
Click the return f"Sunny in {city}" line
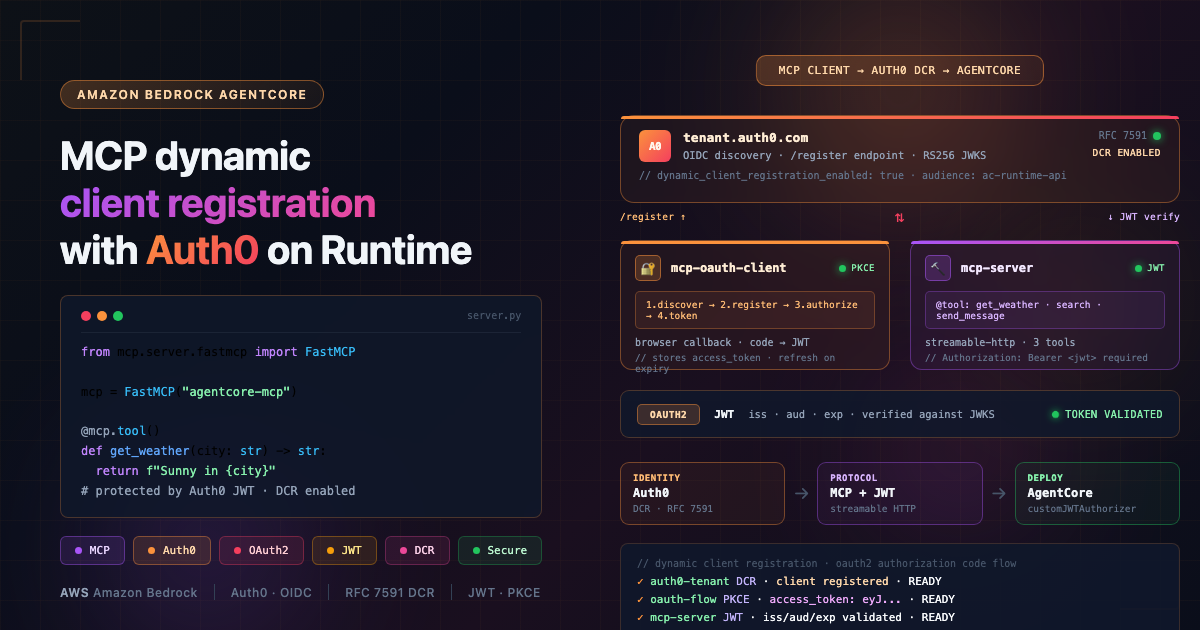pyautogui.click(x=186, y=471)
